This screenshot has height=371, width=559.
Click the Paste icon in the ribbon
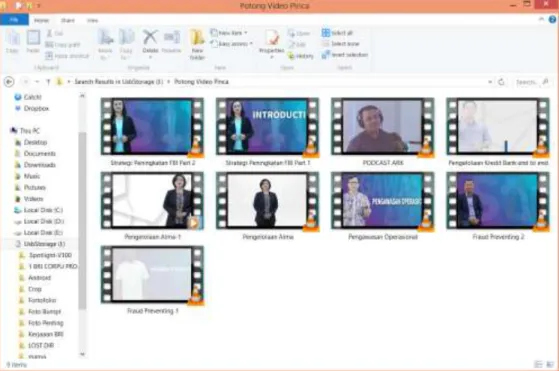click(33, 38)
